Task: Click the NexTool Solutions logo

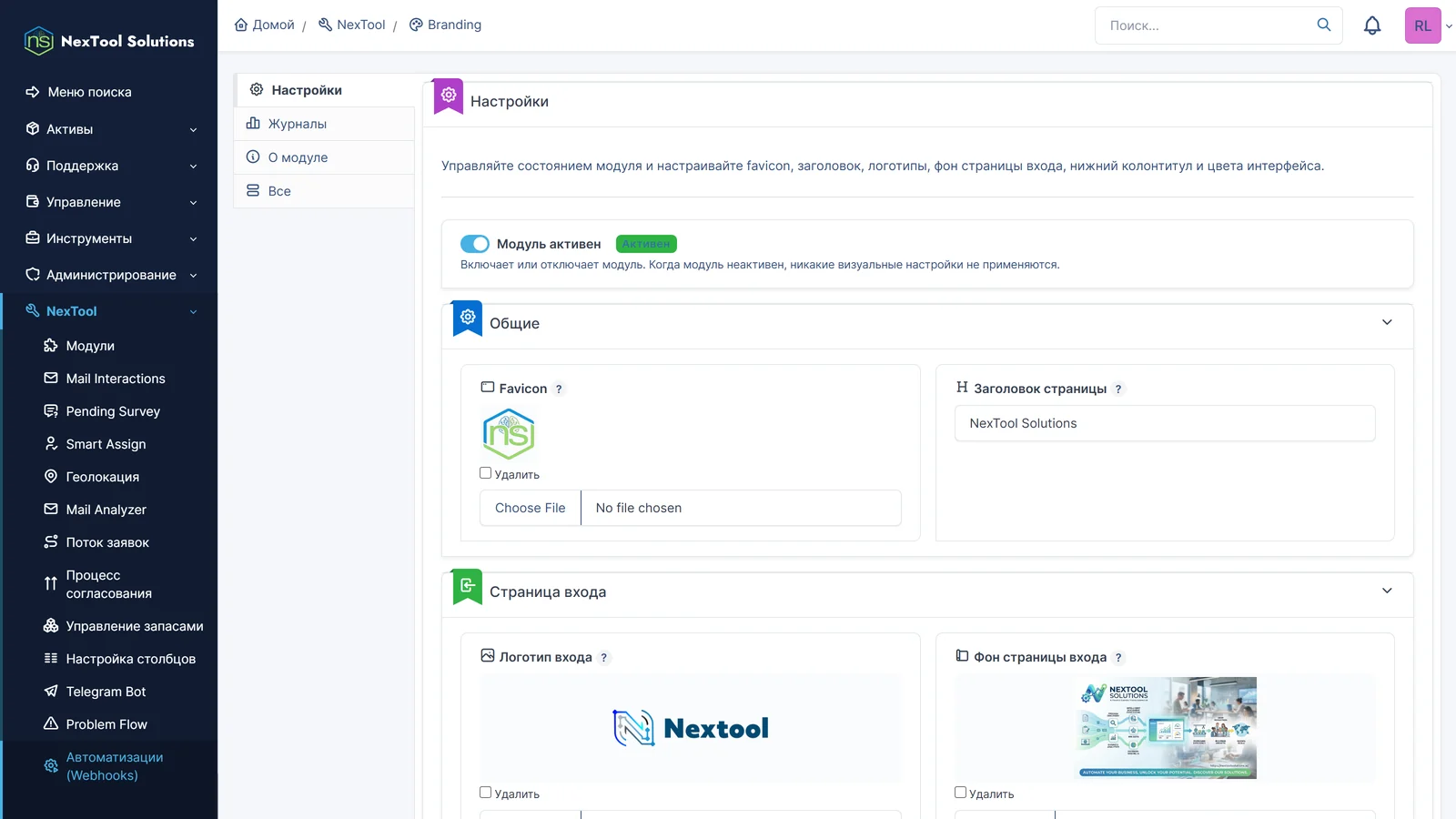Action: click(109, 41)
